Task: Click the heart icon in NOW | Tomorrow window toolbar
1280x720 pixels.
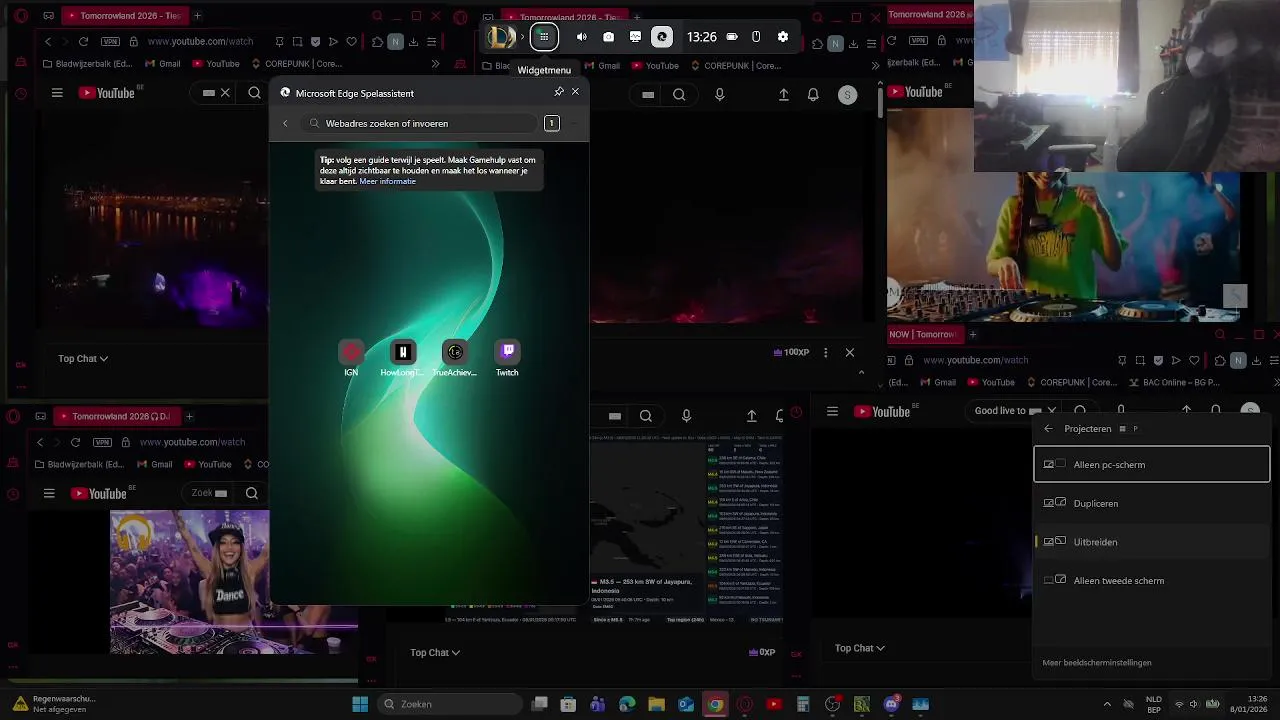Action: click(1194, 360)
